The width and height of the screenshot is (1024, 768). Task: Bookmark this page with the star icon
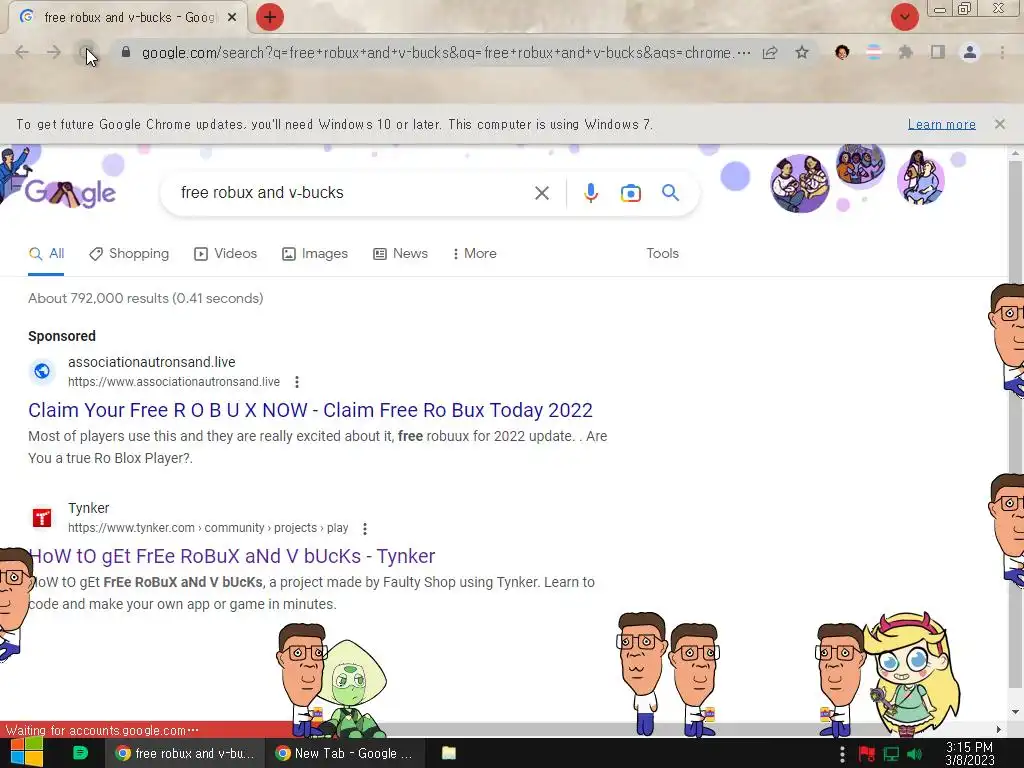tap(802, 52)
